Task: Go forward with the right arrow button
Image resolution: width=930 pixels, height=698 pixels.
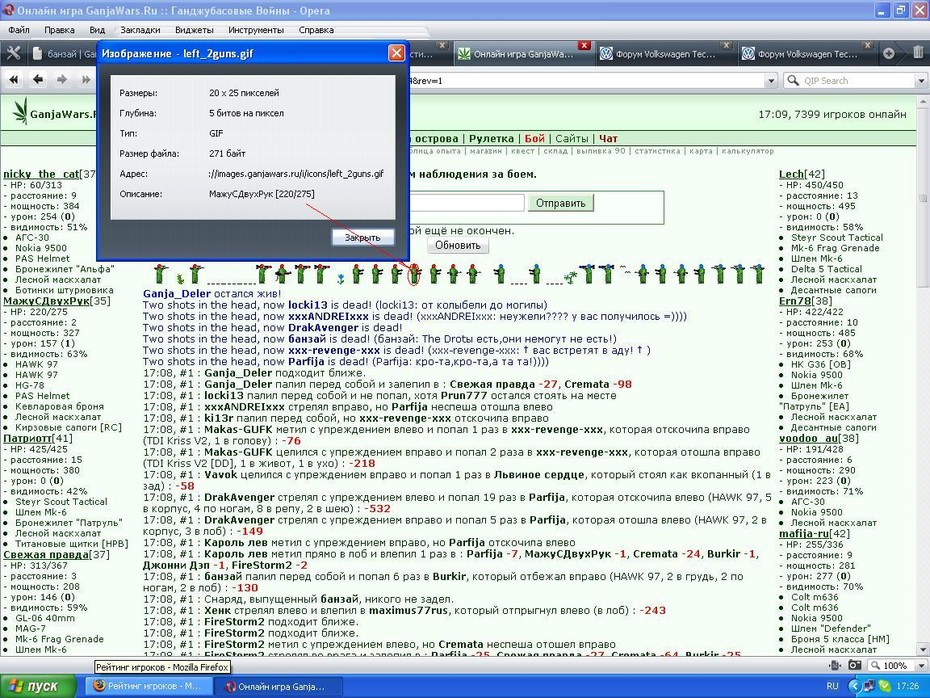Action: [x=62, y=79]
